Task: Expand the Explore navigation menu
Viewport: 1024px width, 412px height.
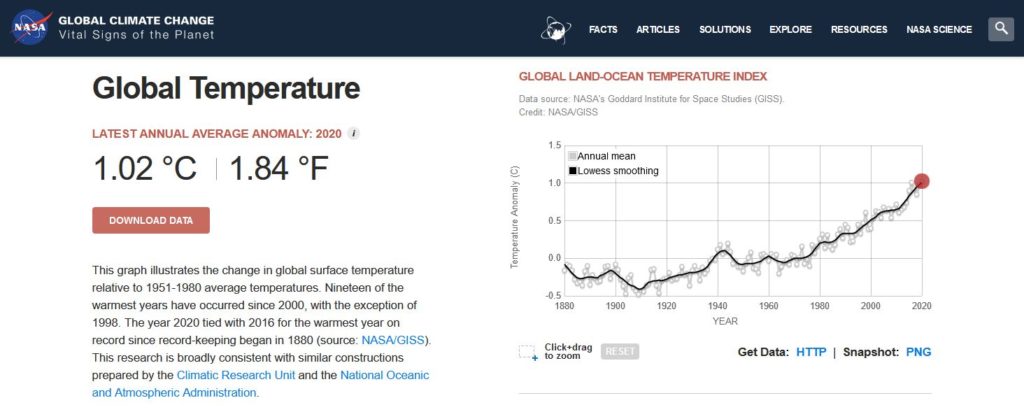Action: pyautogui.click(x=790, y=29)
